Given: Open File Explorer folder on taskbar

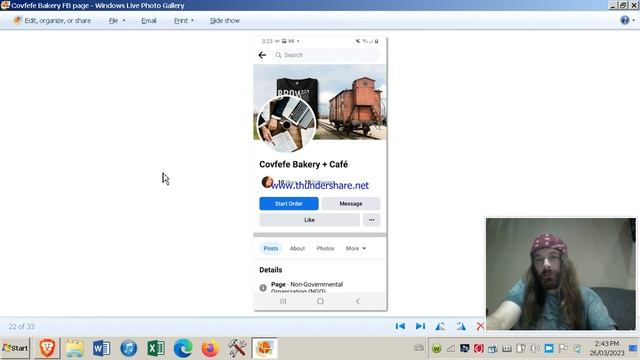Looking at the screenshot, I should coord(75,348).
